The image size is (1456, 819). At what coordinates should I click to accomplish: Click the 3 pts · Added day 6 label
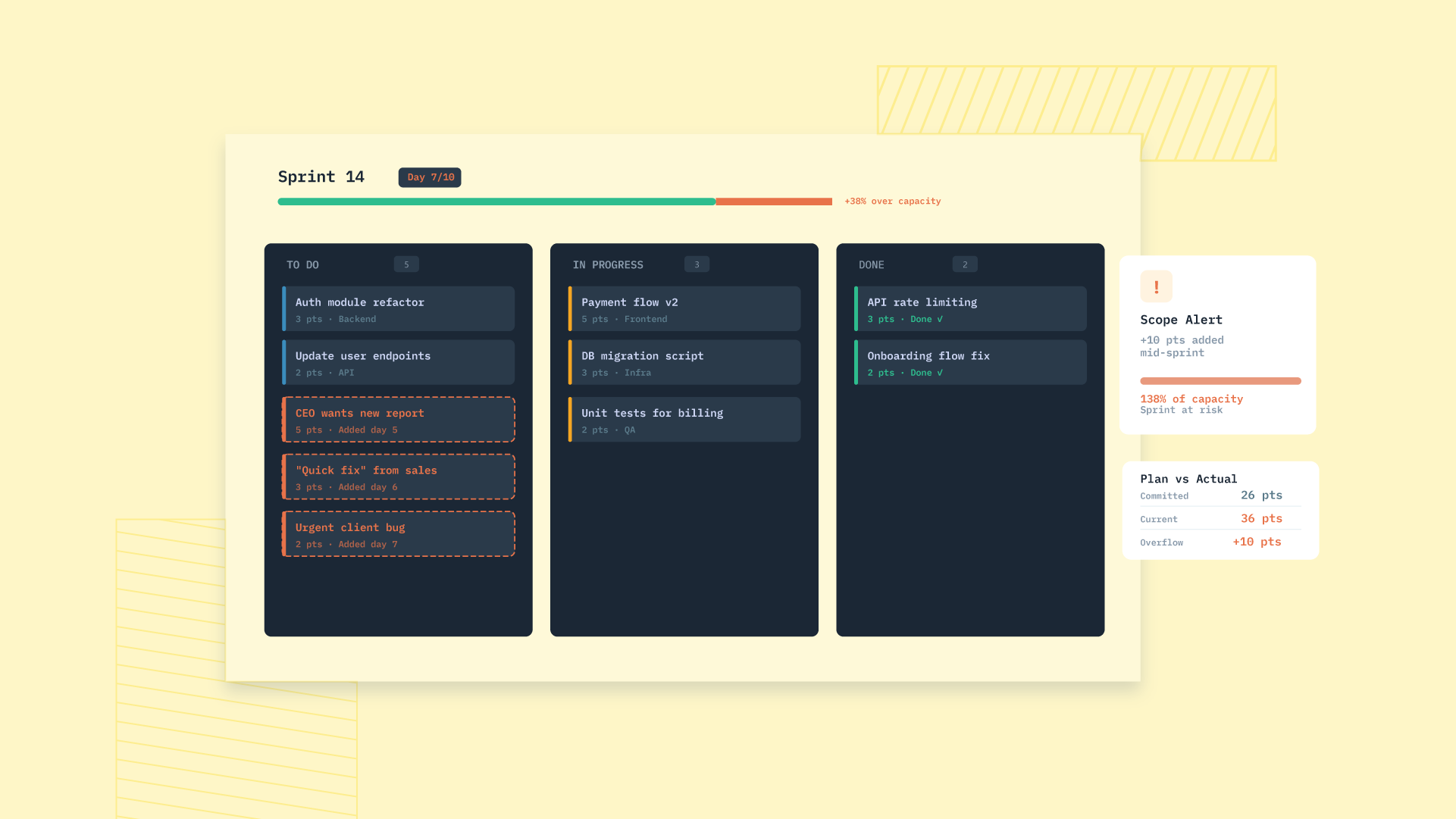point(346,487)
